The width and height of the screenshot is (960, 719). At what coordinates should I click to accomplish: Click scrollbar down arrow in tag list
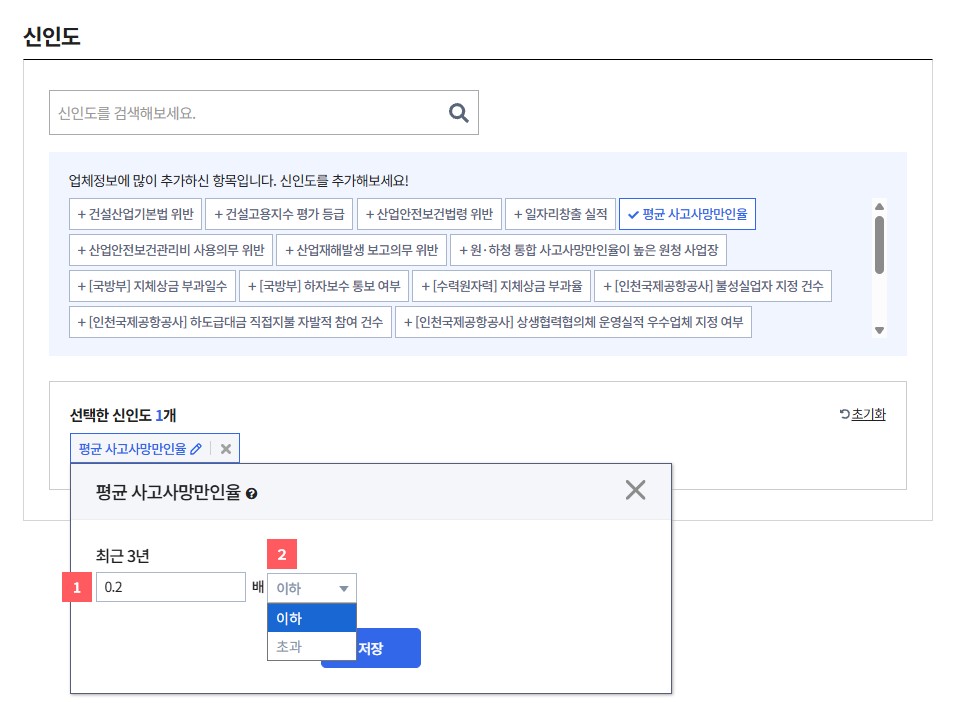click(x=879, y=331)
